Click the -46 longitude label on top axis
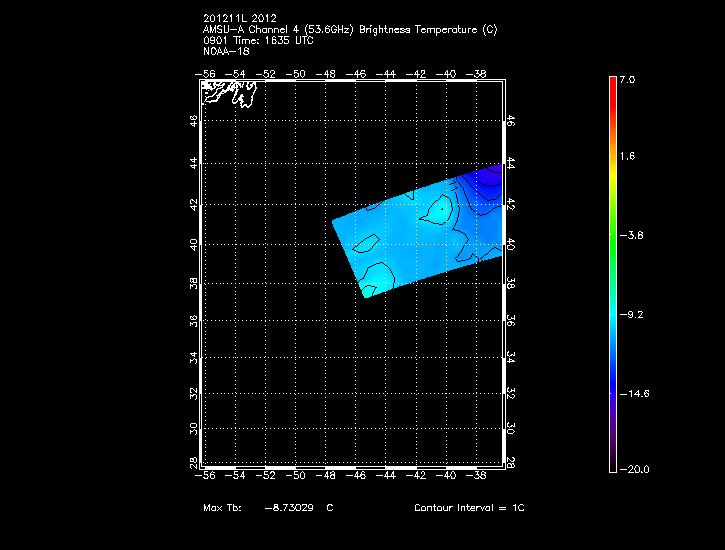 (x=357, y=73)
